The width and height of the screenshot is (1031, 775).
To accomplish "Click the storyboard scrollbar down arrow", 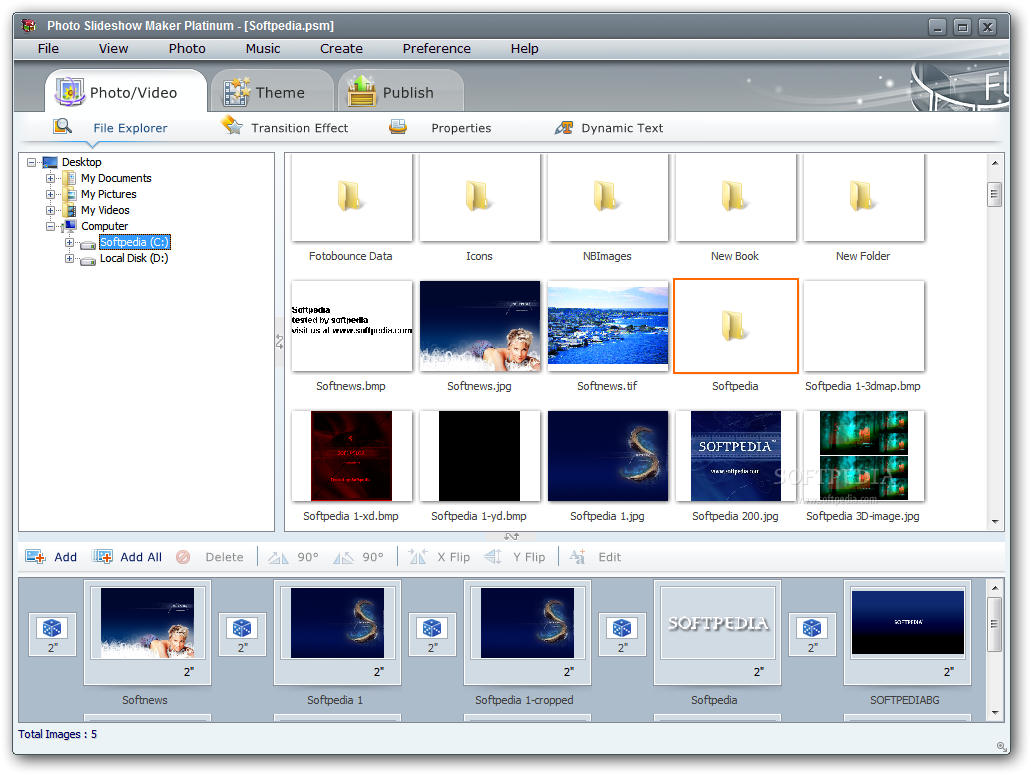I will (995, 713).
